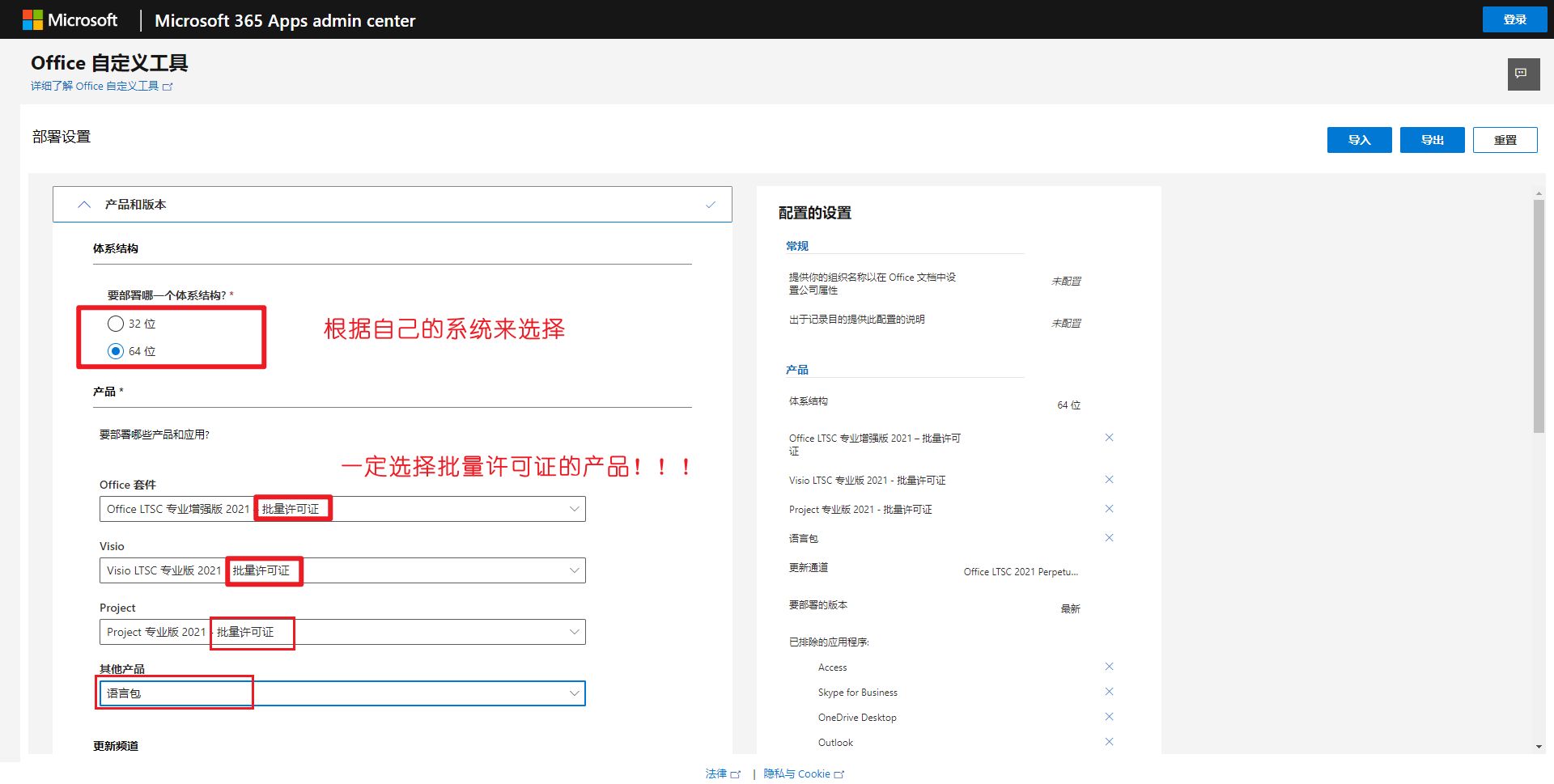This screenshot has height=784, width=1554.
Task: Select the 32 位 architecture option
Action: click(116, 324)
